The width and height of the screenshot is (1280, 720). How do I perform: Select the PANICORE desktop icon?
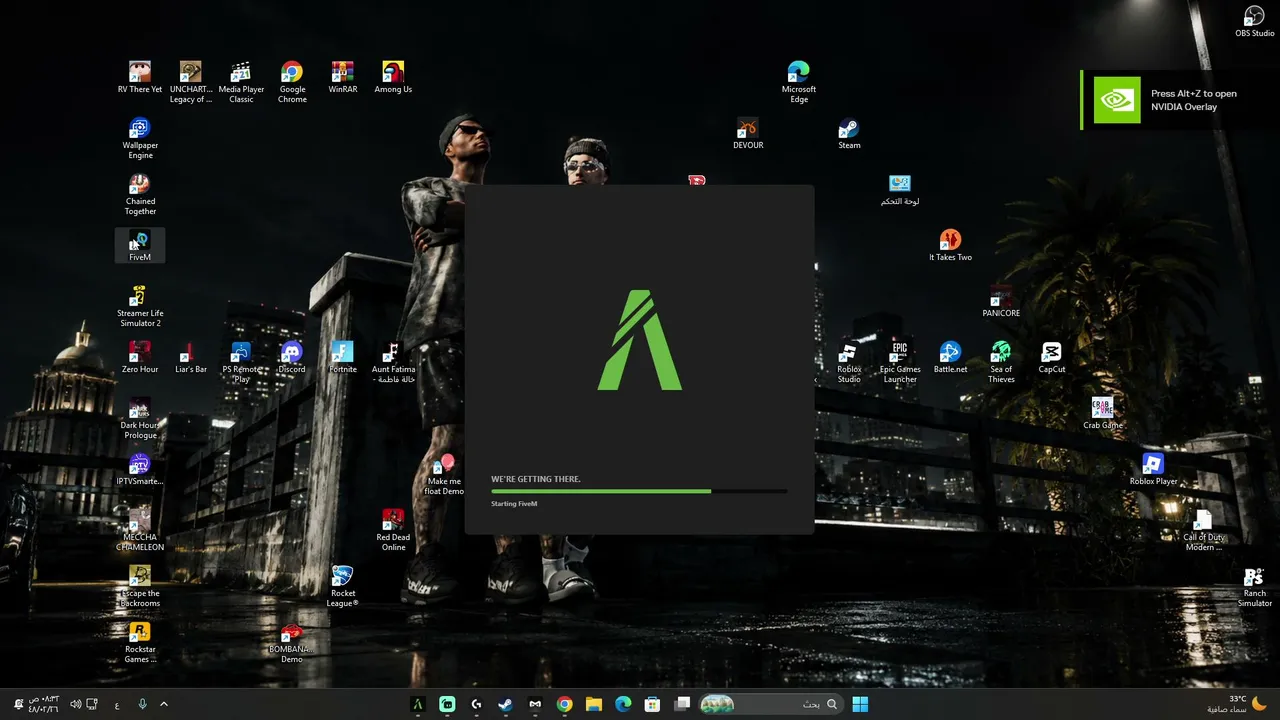pos(1001,301)
